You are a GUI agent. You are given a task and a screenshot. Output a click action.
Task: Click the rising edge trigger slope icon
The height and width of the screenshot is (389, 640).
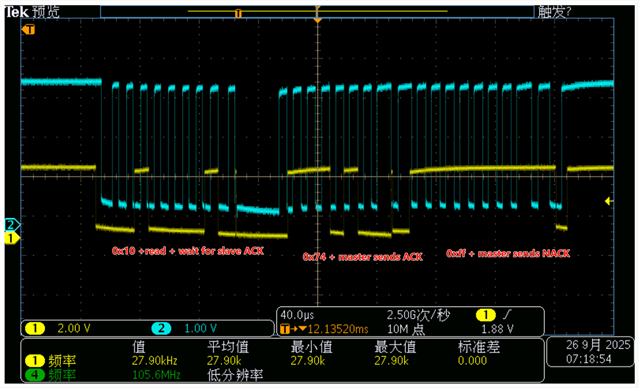coord(507,314)
